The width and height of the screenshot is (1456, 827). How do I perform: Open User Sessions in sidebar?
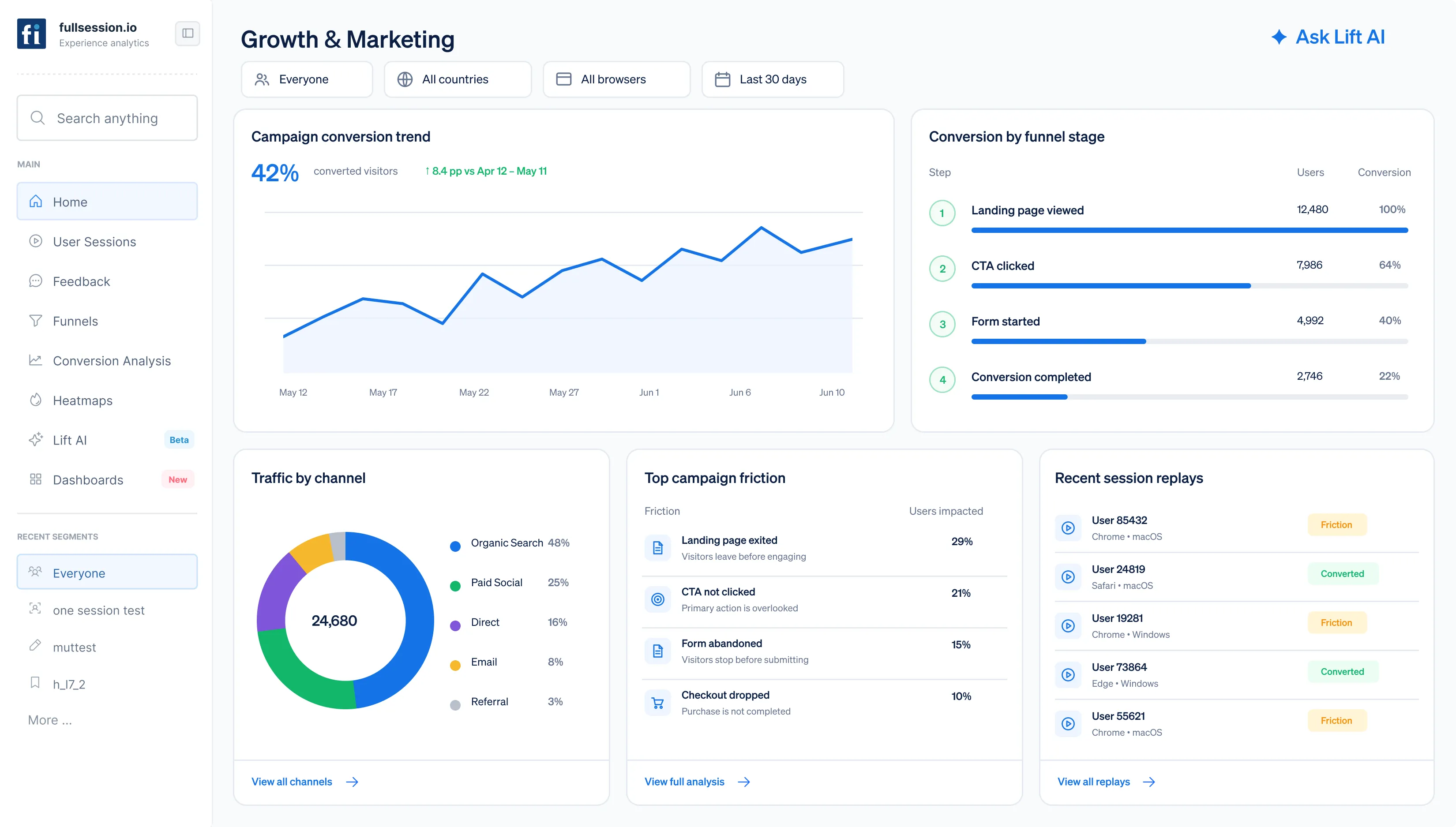coord(107,241)
